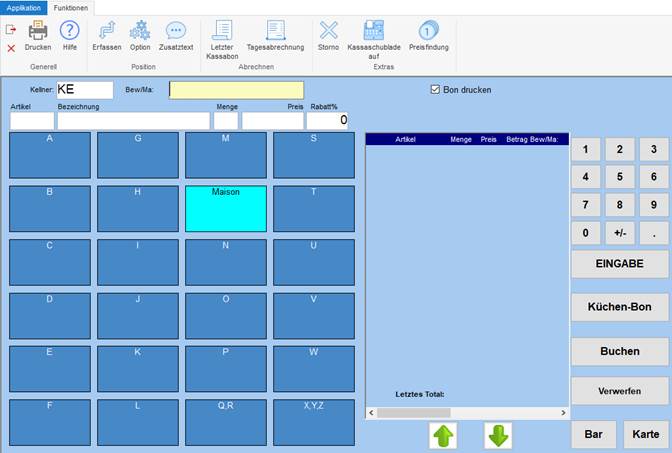
Task: Open the Tagesabrechnung report icon
Action: 275,33
